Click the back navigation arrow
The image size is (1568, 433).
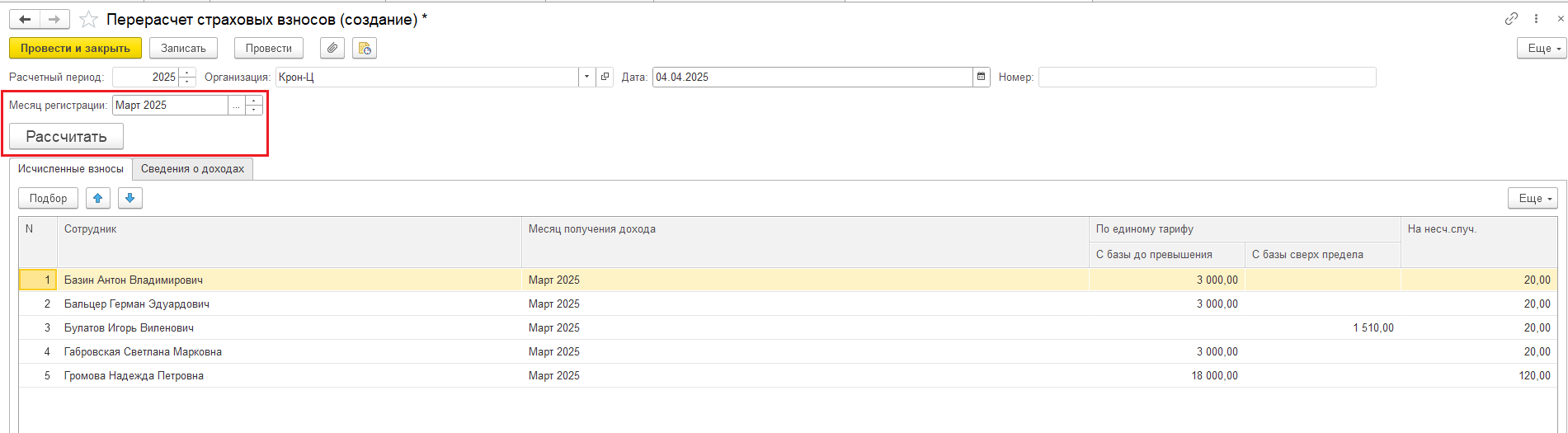point(25,20)
